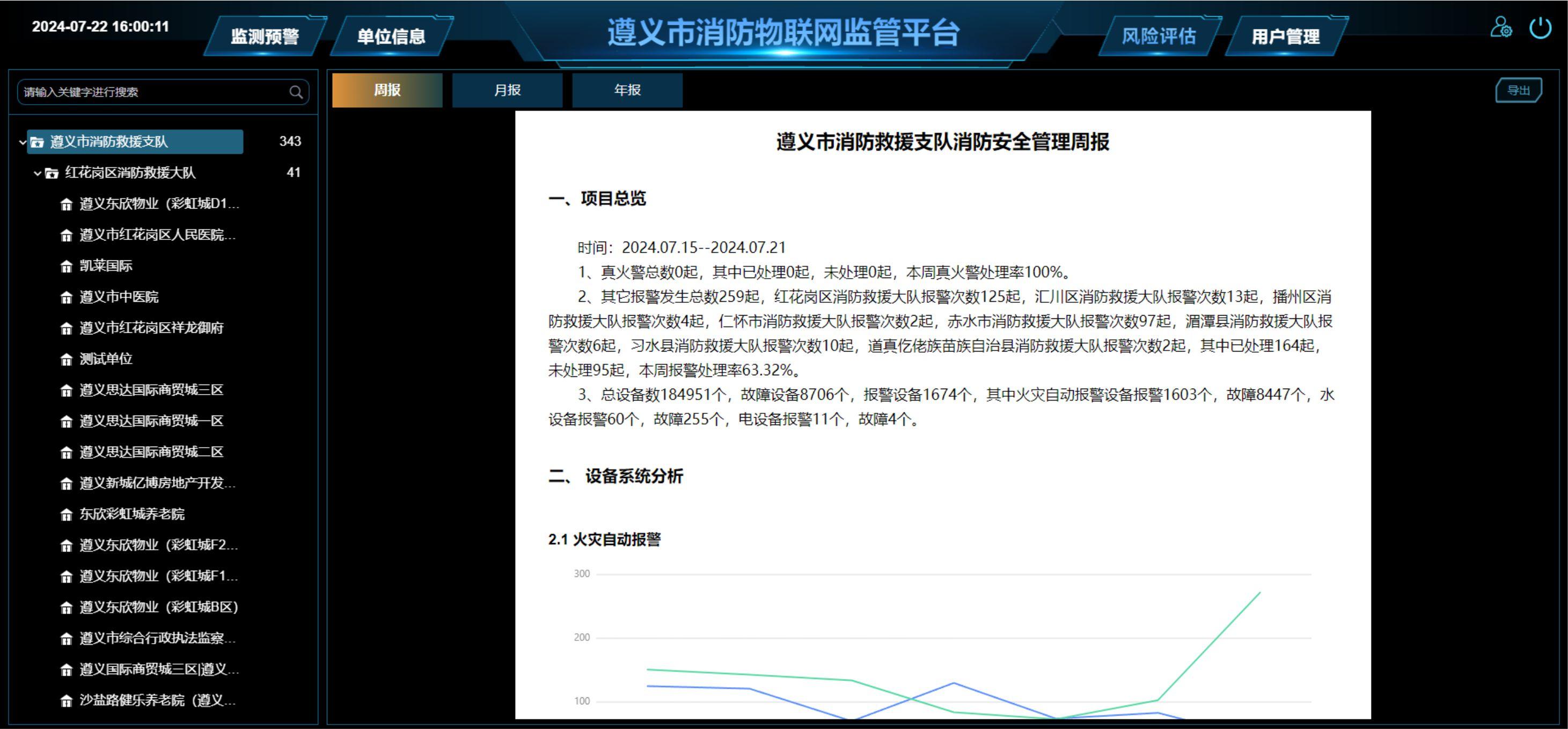This screenshot has width=1568, height=729.
Task: Select 遵义市中医院 unit
Action: pyautogui.click(x=119, y=297)
